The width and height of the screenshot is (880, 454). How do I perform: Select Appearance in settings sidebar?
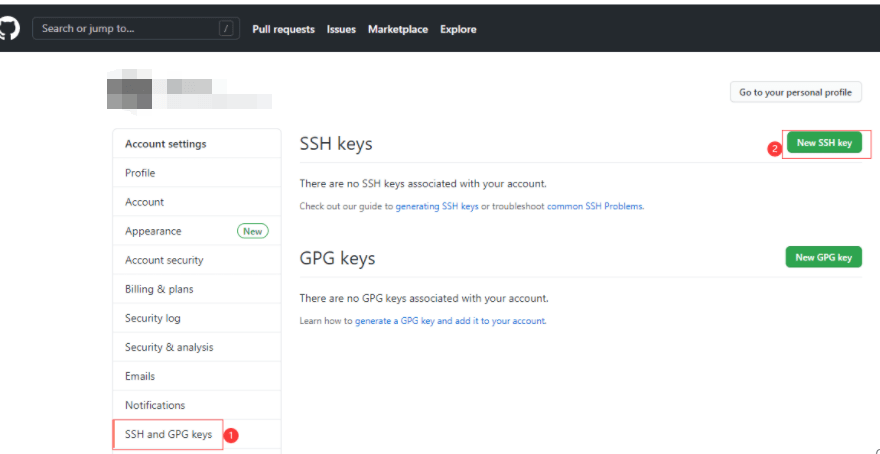196,231
